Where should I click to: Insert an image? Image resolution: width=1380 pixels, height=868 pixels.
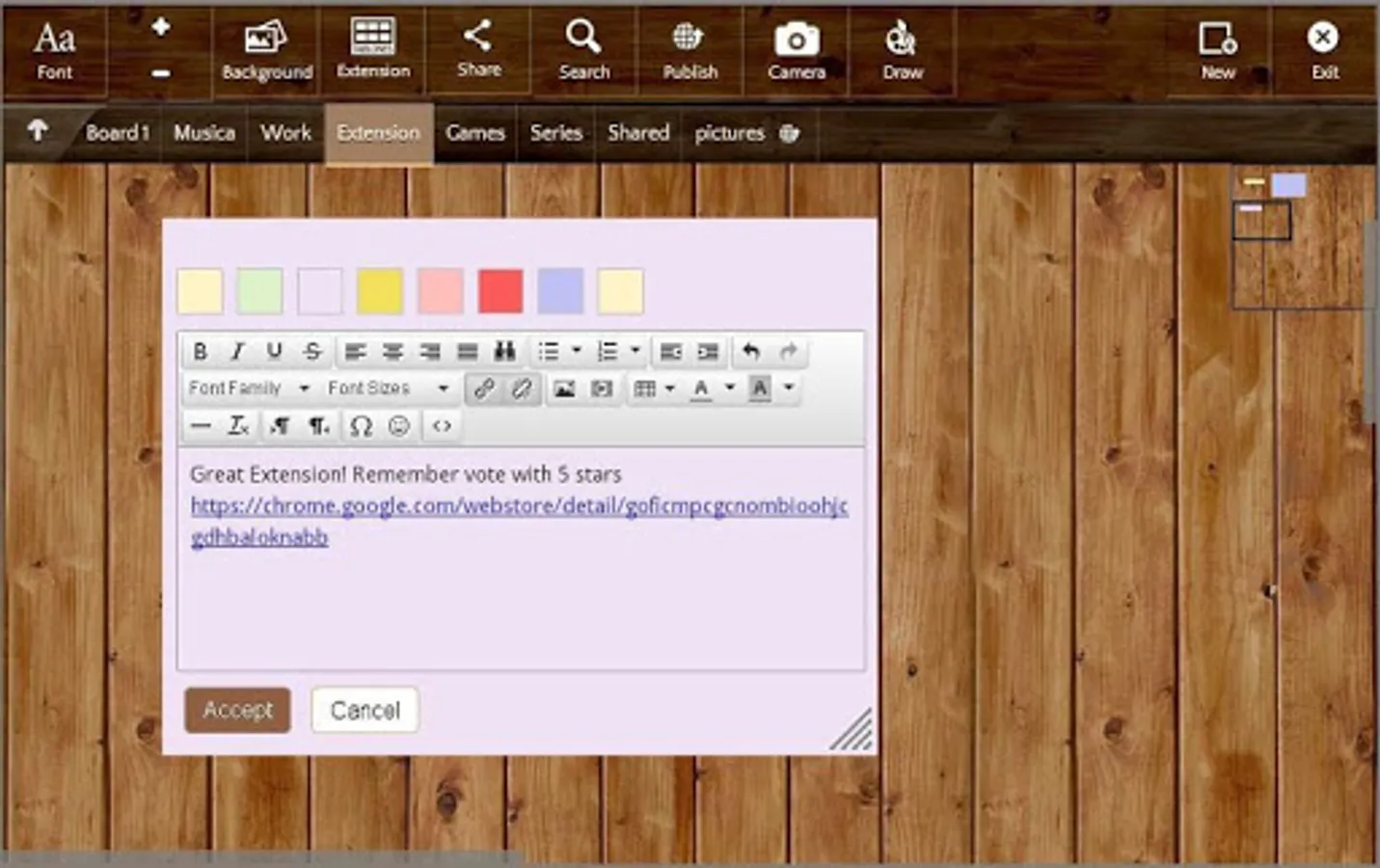(564, 388)
